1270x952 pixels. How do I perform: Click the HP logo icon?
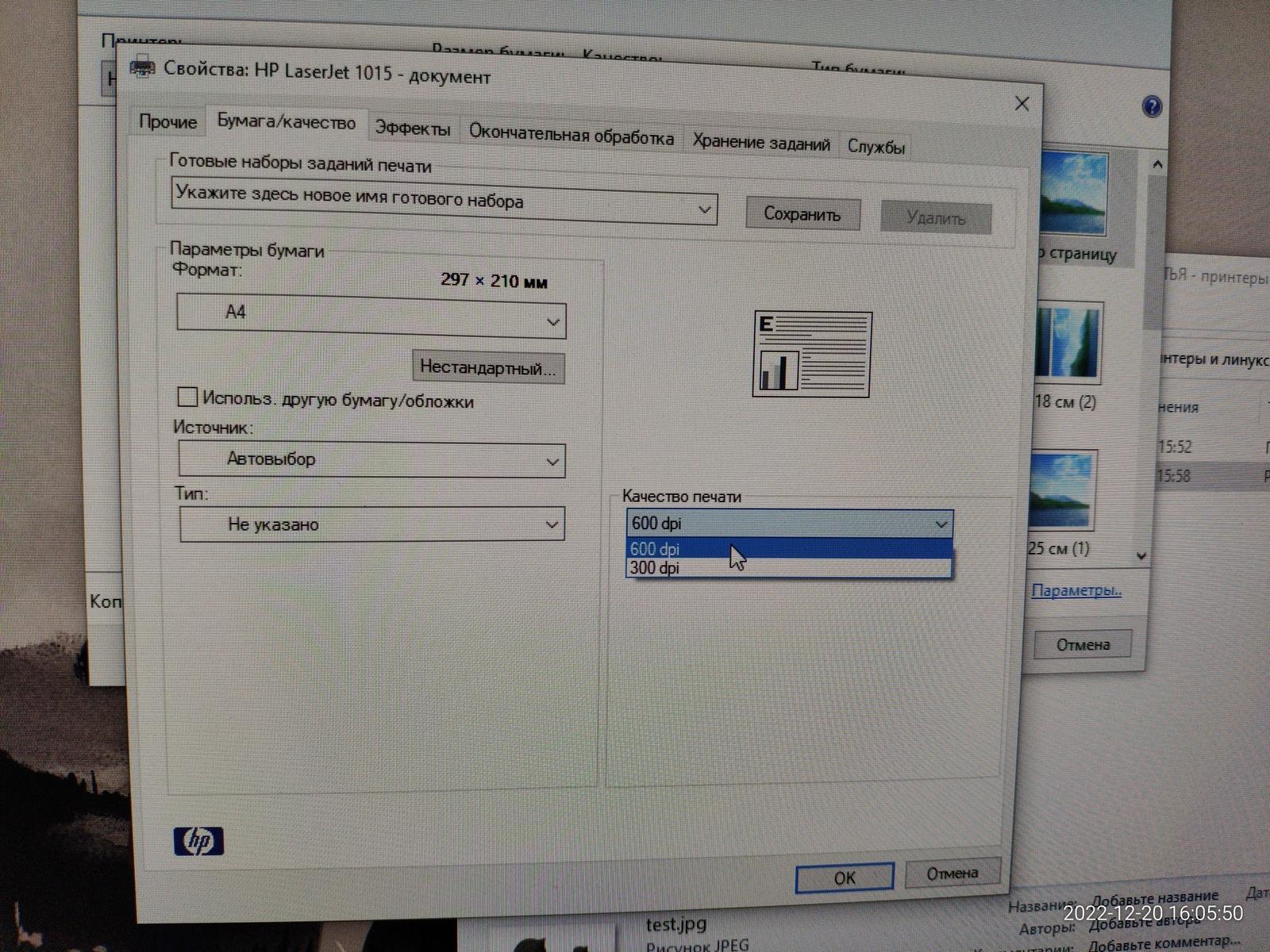198,842
